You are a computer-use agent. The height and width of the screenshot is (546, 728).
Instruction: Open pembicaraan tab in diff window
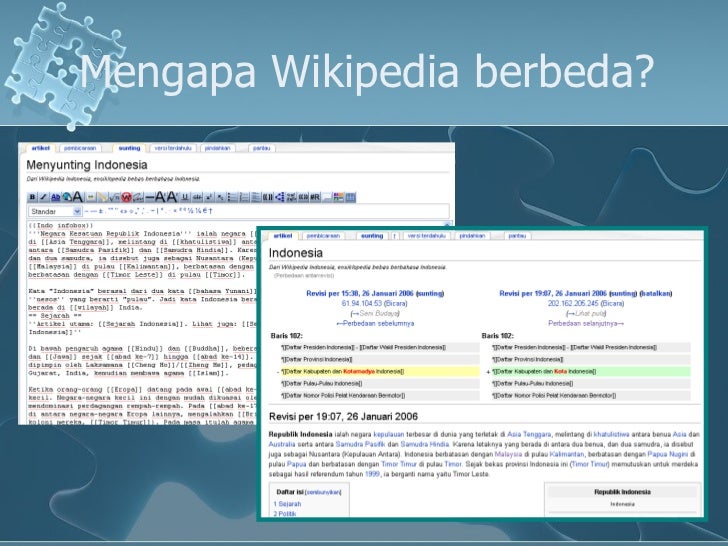coord(323,236)
